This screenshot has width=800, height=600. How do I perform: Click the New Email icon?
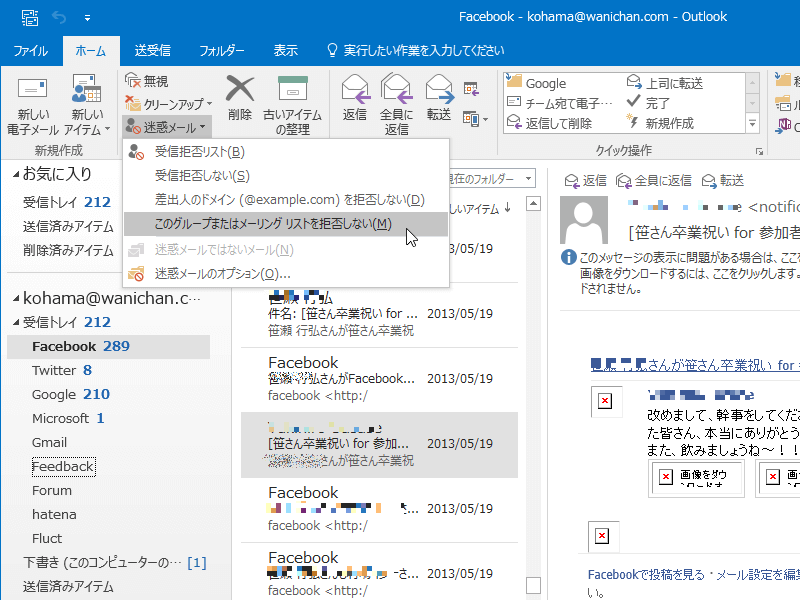click(x=32, y=89)
